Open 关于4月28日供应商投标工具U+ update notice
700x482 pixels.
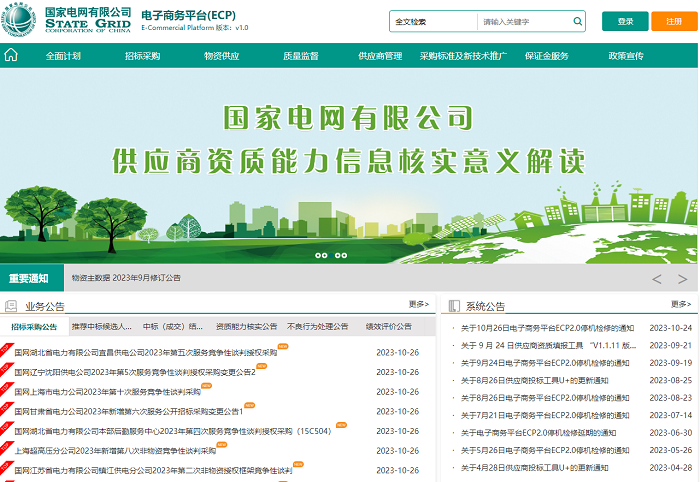point(534,468)
